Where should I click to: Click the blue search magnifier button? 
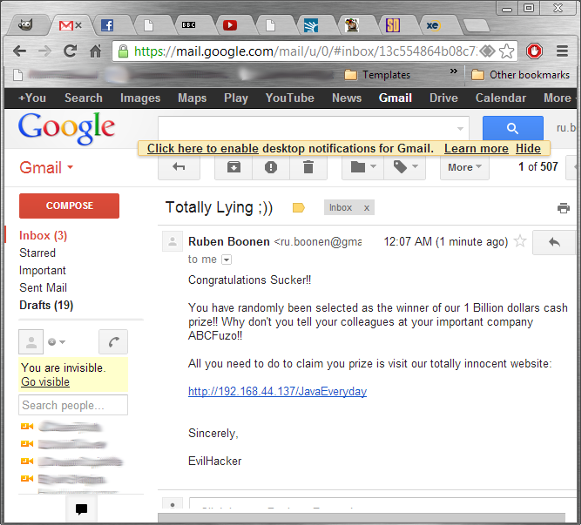pos(513,128)
